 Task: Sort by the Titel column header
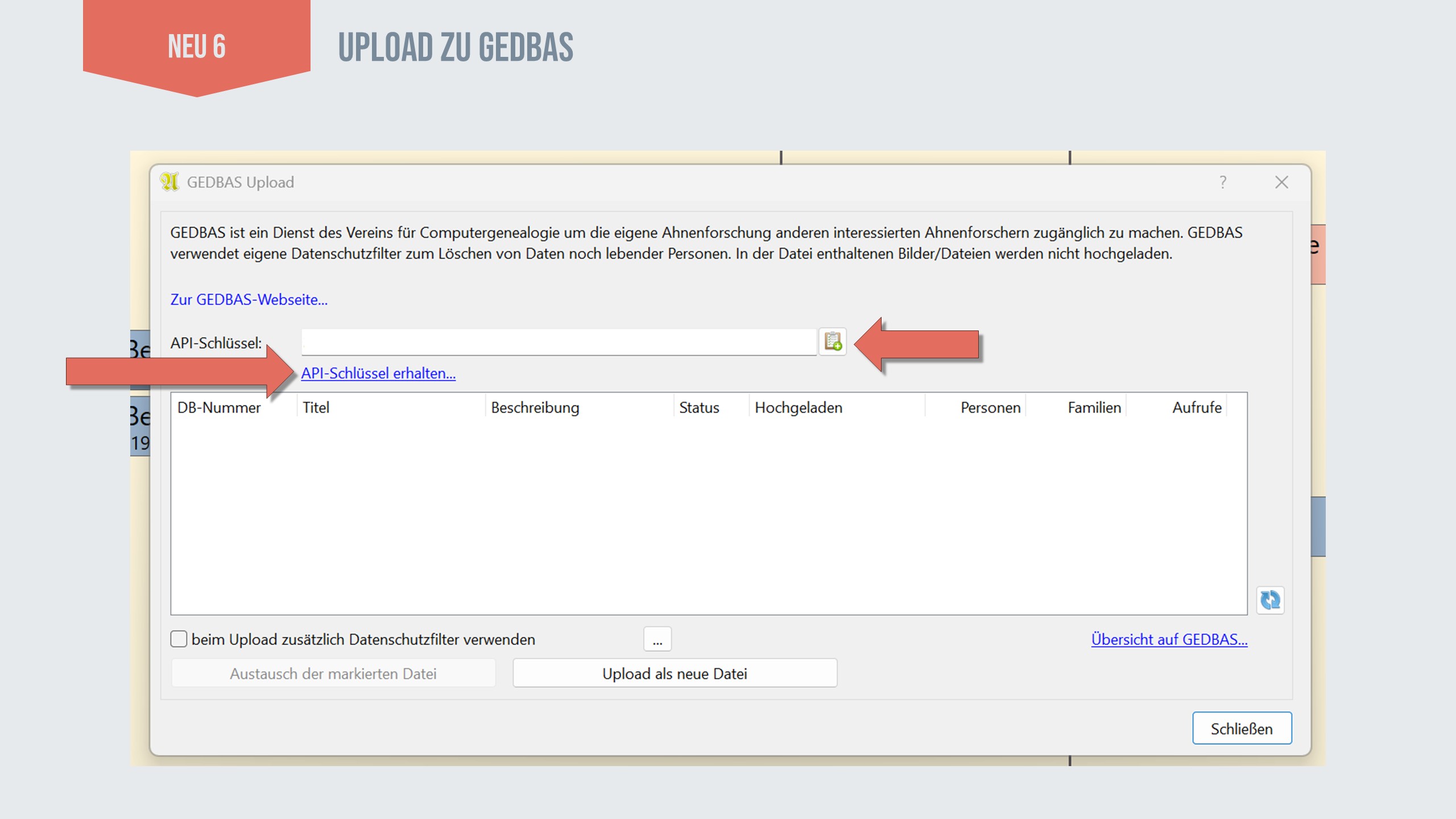pyautogui.click(x=316, y=408)
